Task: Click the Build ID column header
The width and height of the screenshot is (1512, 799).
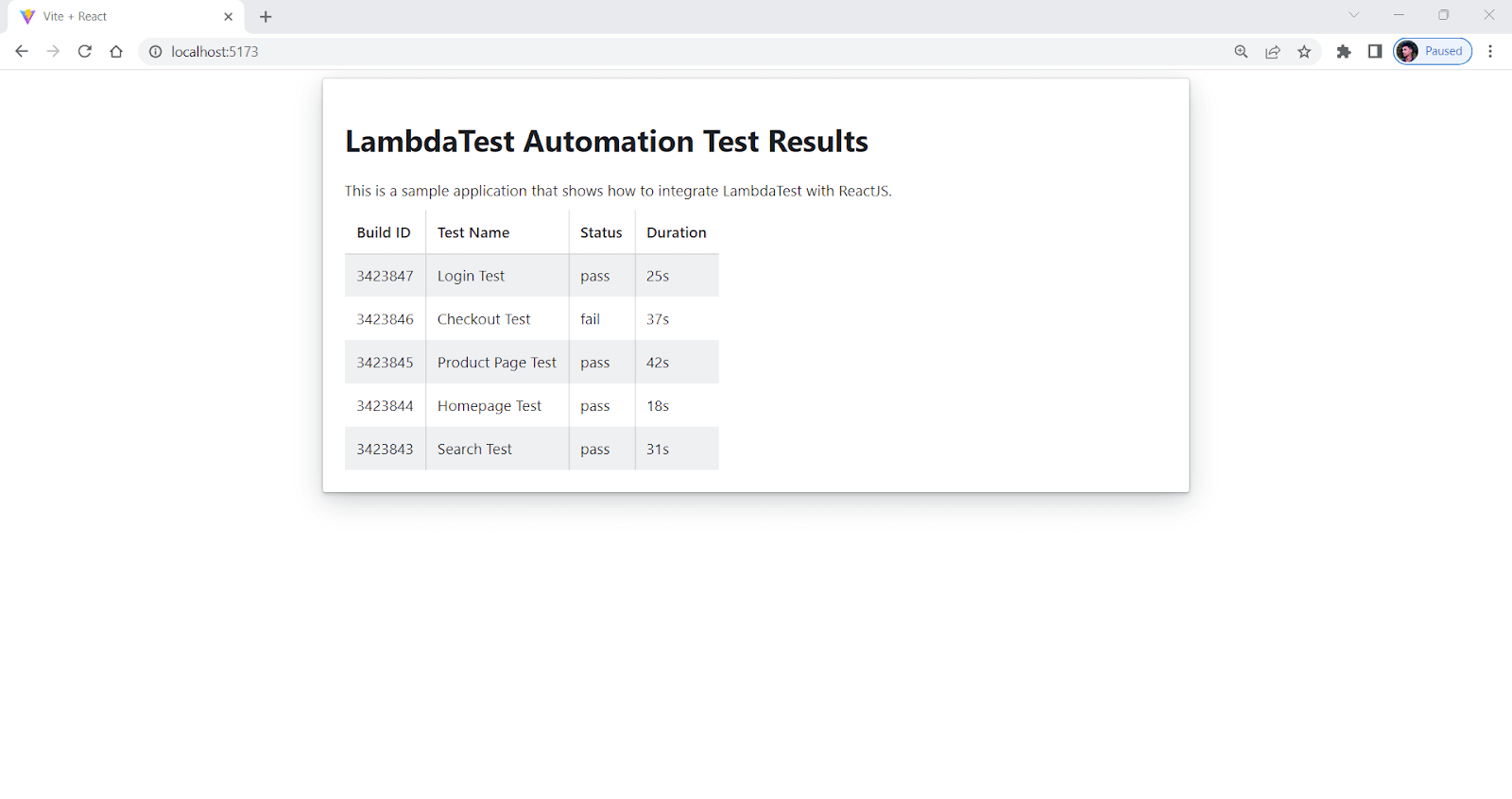Action: (384, 232)
